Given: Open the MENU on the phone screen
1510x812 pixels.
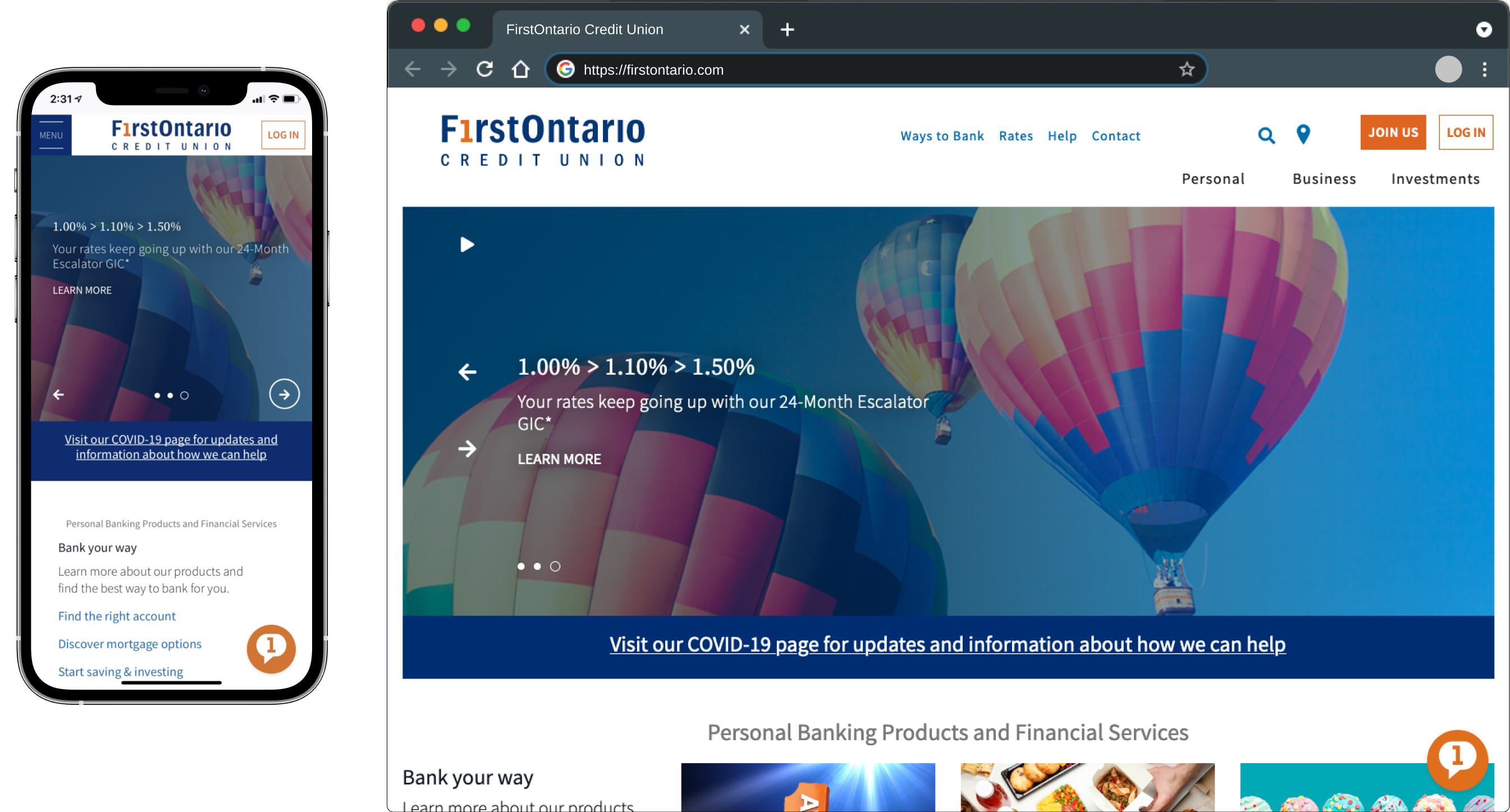Looking at the screenshot, I should click(x=51, y=135).
